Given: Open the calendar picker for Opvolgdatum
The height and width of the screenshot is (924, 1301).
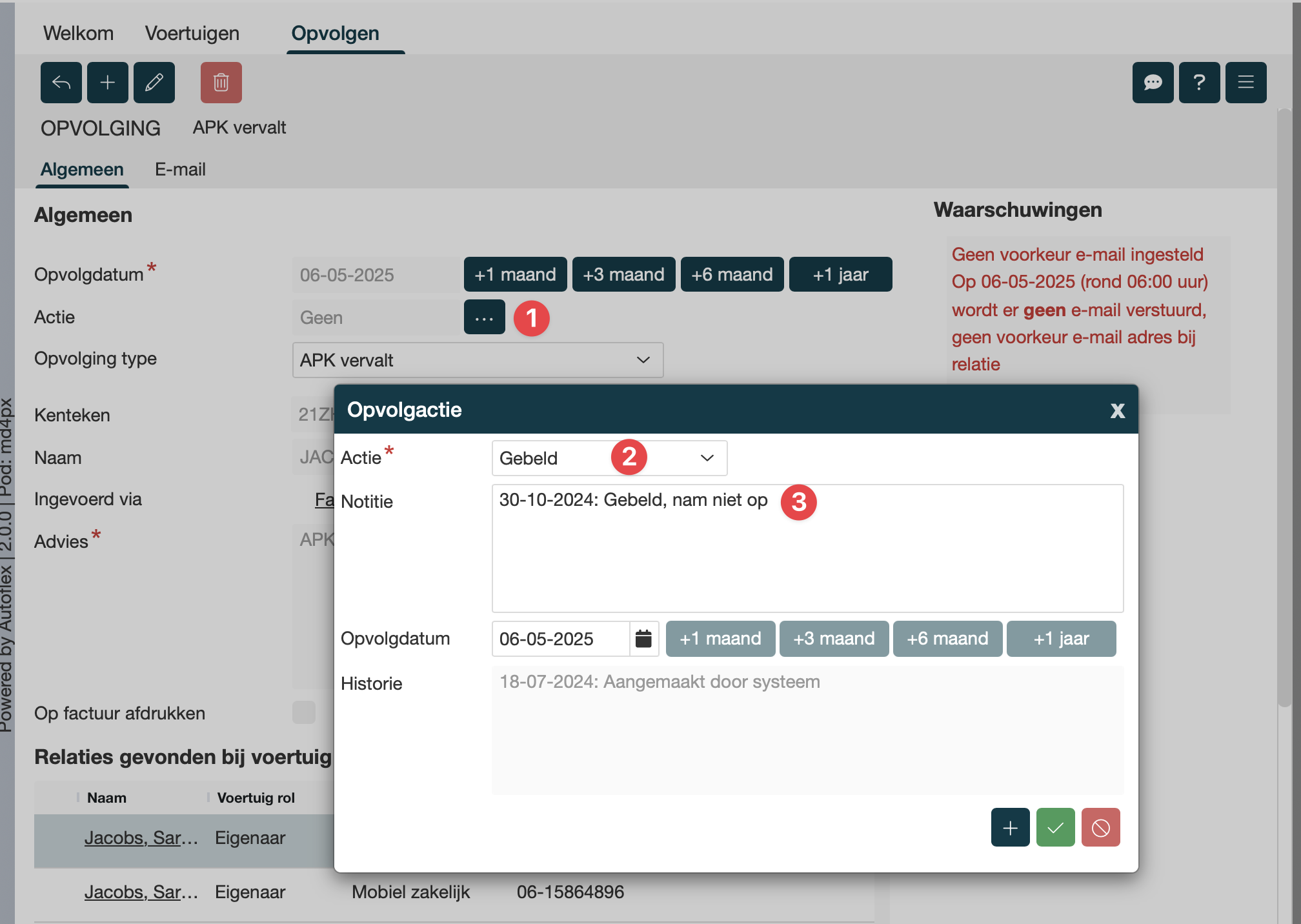Looking at the screenshot, I should pyautogui.click(x=643, y=639).
